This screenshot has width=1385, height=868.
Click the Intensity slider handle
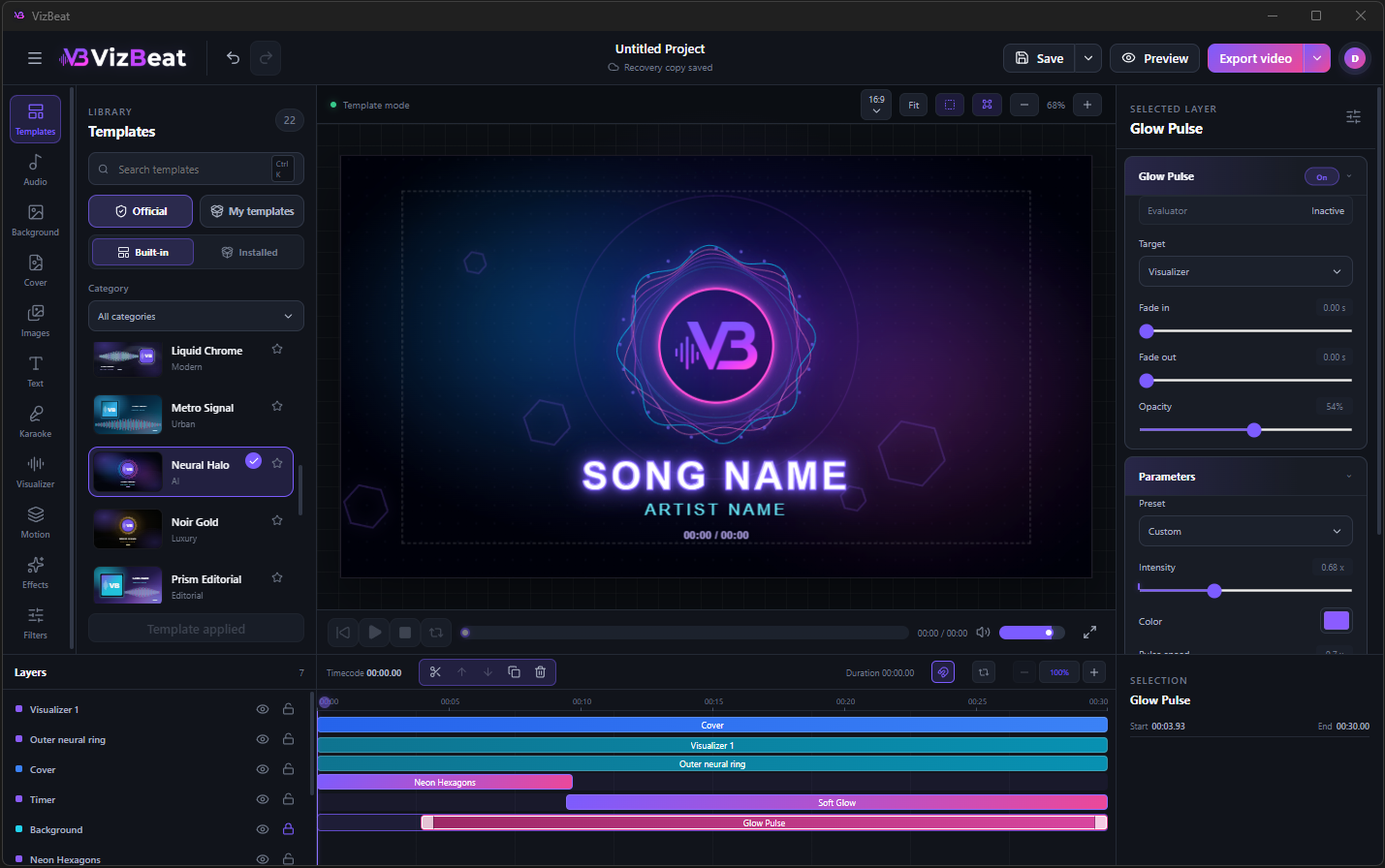[1214, 590]
